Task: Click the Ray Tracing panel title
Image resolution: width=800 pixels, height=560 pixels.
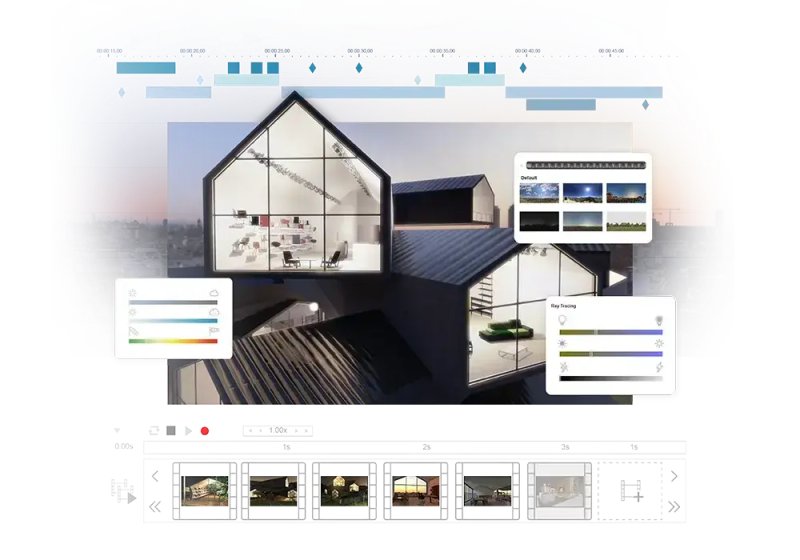Action: pyautogui.click(x=563, y=306)
